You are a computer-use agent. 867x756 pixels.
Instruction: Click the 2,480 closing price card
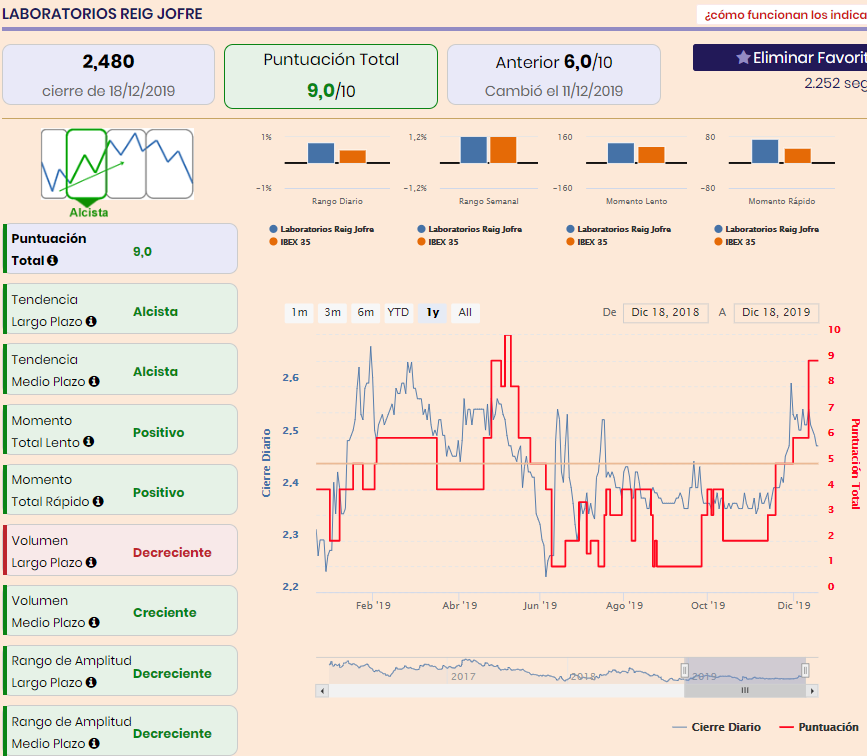(108, 75)
